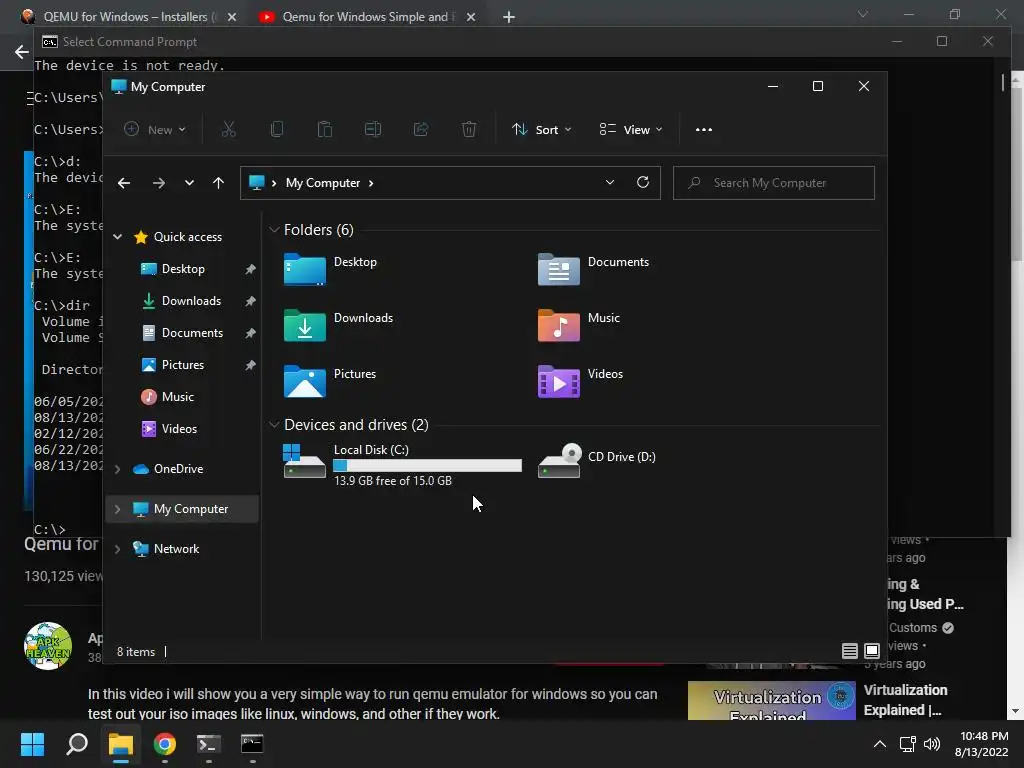The width and height of the screenshot is (1024, 768).
Task: Show hidden system tray icons
Action: (880, 744)
